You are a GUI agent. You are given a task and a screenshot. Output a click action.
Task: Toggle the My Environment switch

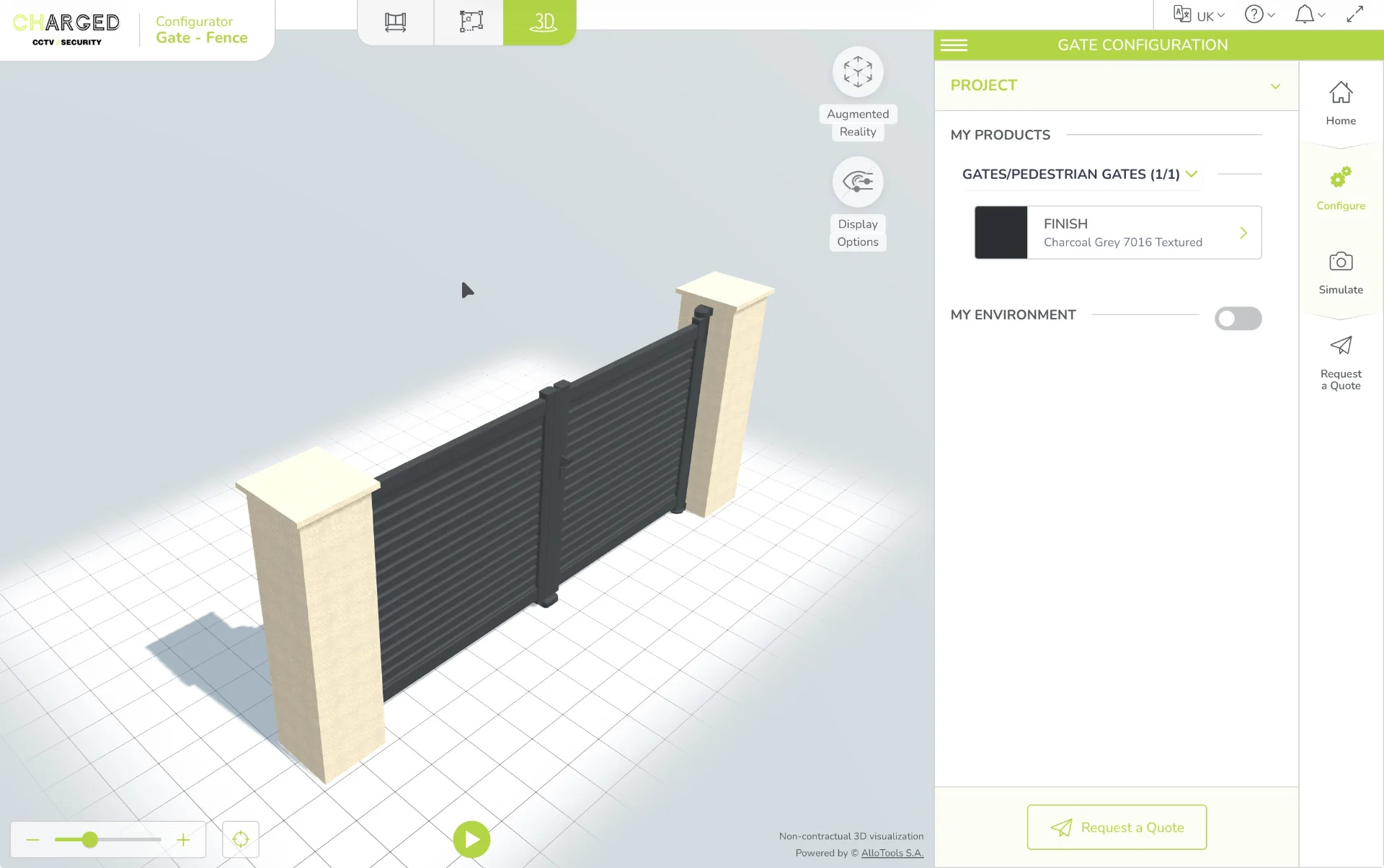click(1238, 319)
